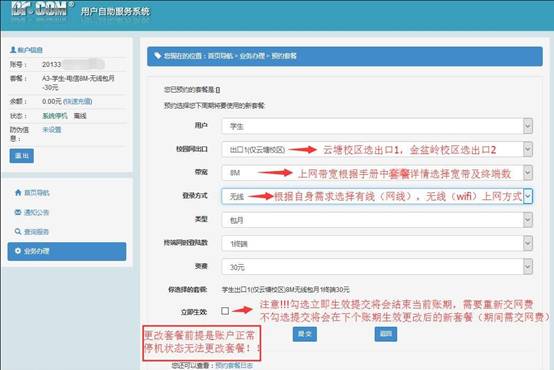This screenshot has width=554, height=370.
Task: Click the home icon next to 首页导航
Action: point(18,193)
